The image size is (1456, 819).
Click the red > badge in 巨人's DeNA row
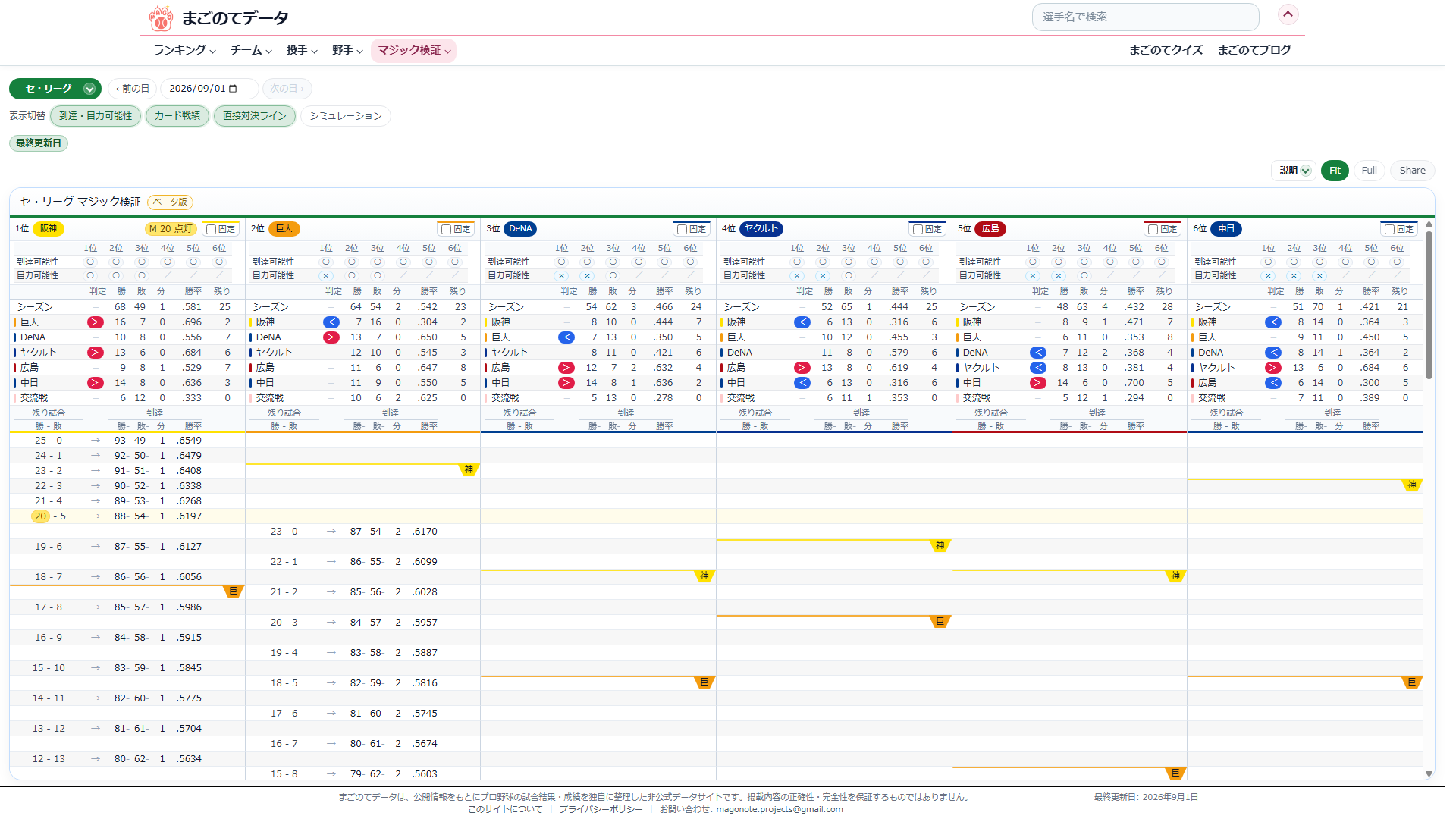[331, 337]
